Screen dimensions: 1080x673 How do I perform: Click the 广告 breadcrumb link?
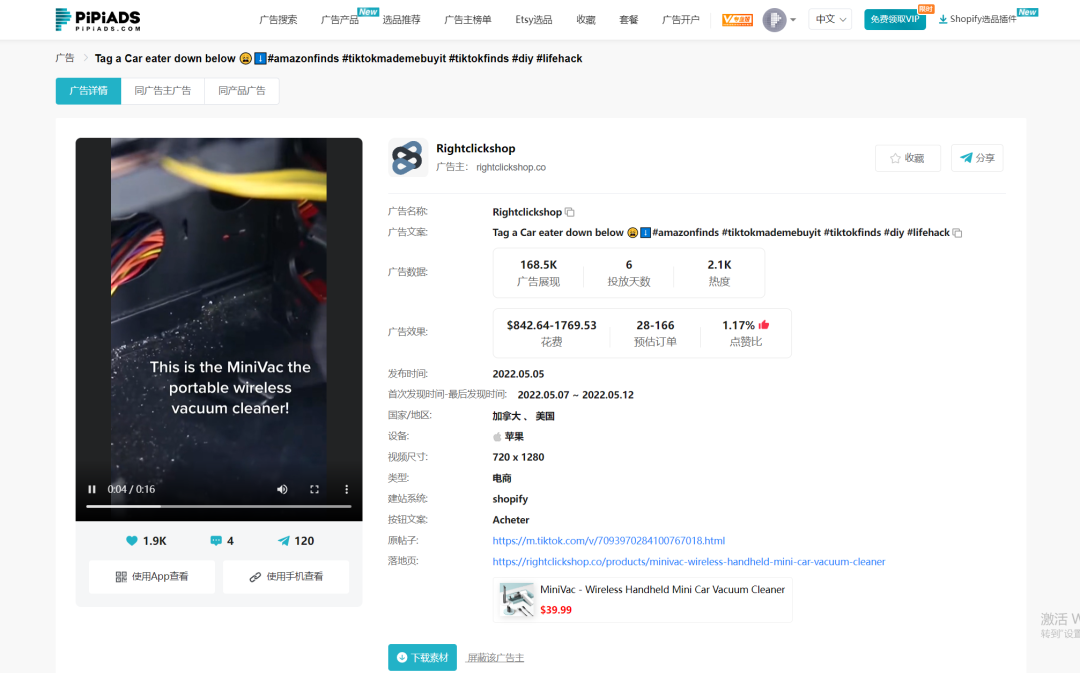click(65, 58)
